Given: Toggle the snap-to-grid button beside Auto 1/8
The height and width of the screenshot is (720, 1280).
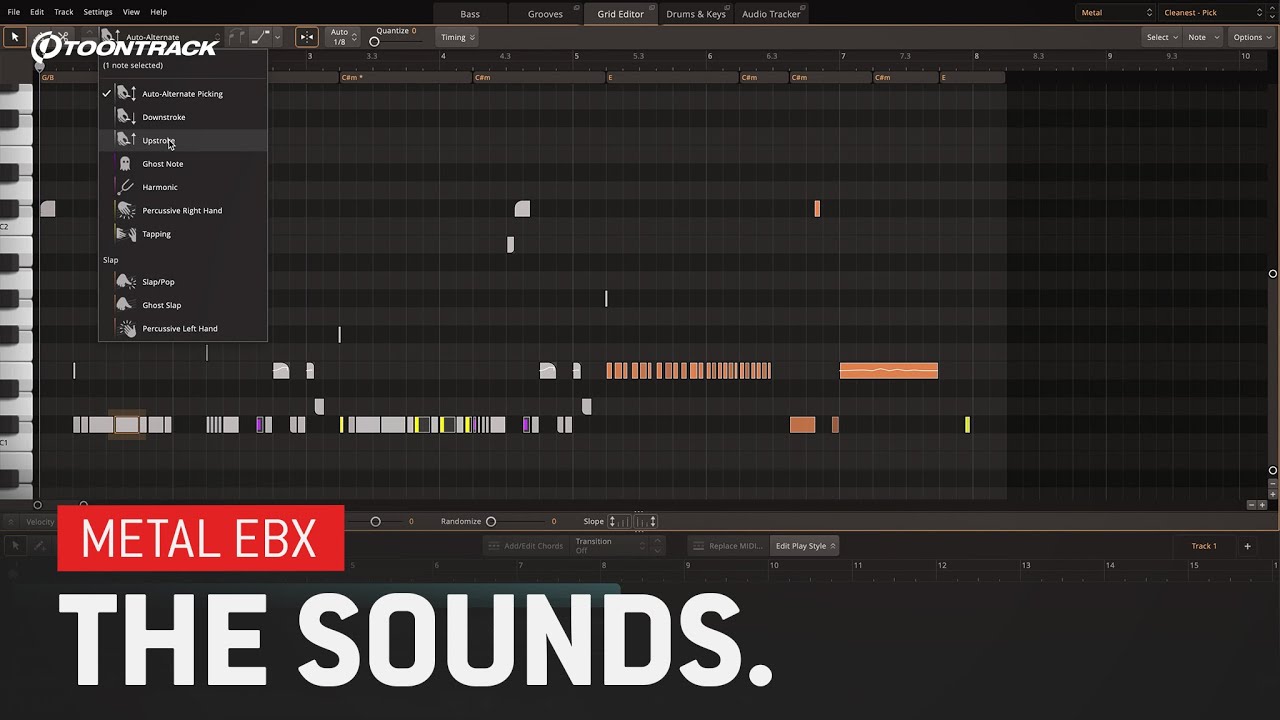Looking at the screenshot, I should 307,37.
